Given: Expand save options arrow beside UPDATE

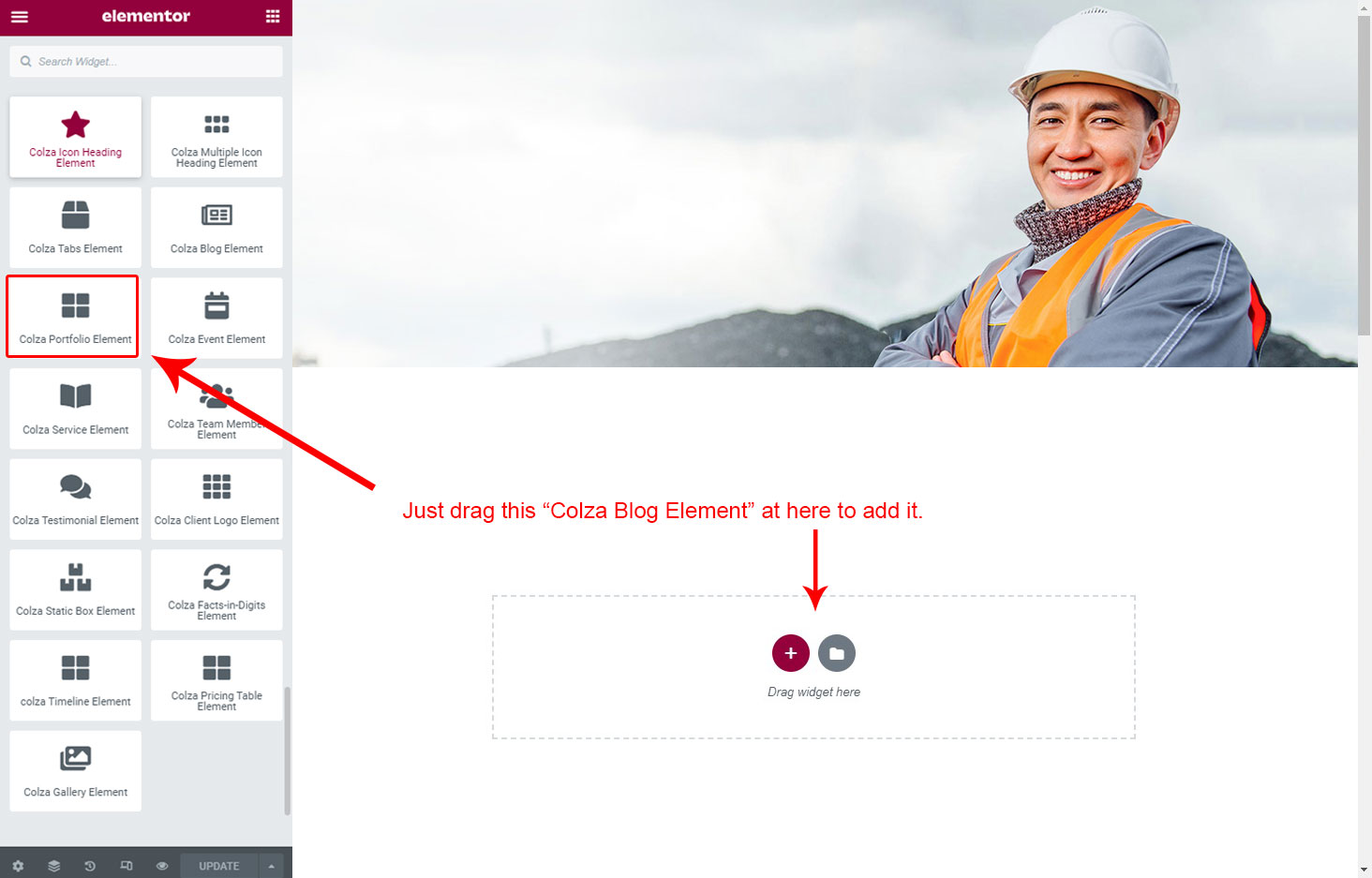Looking at the screenshot, I should [x=272, y=866].
